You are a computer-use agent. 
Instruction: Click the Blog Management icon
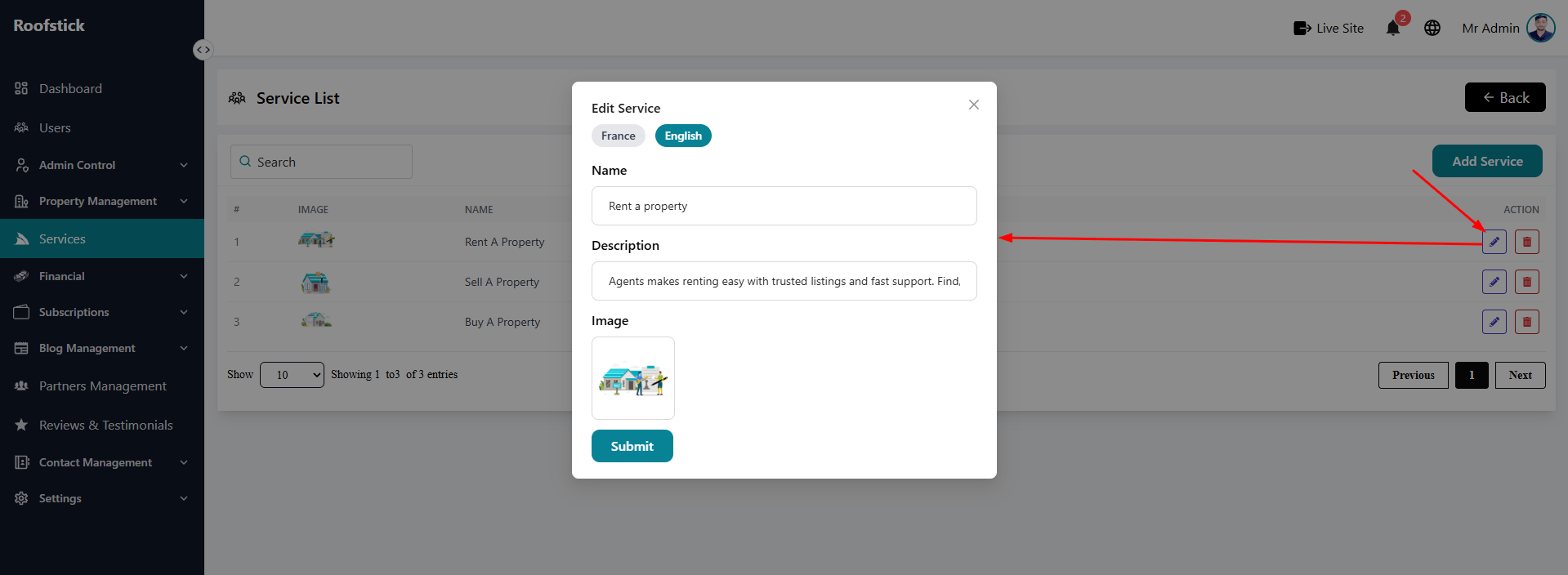coord(21,348)
